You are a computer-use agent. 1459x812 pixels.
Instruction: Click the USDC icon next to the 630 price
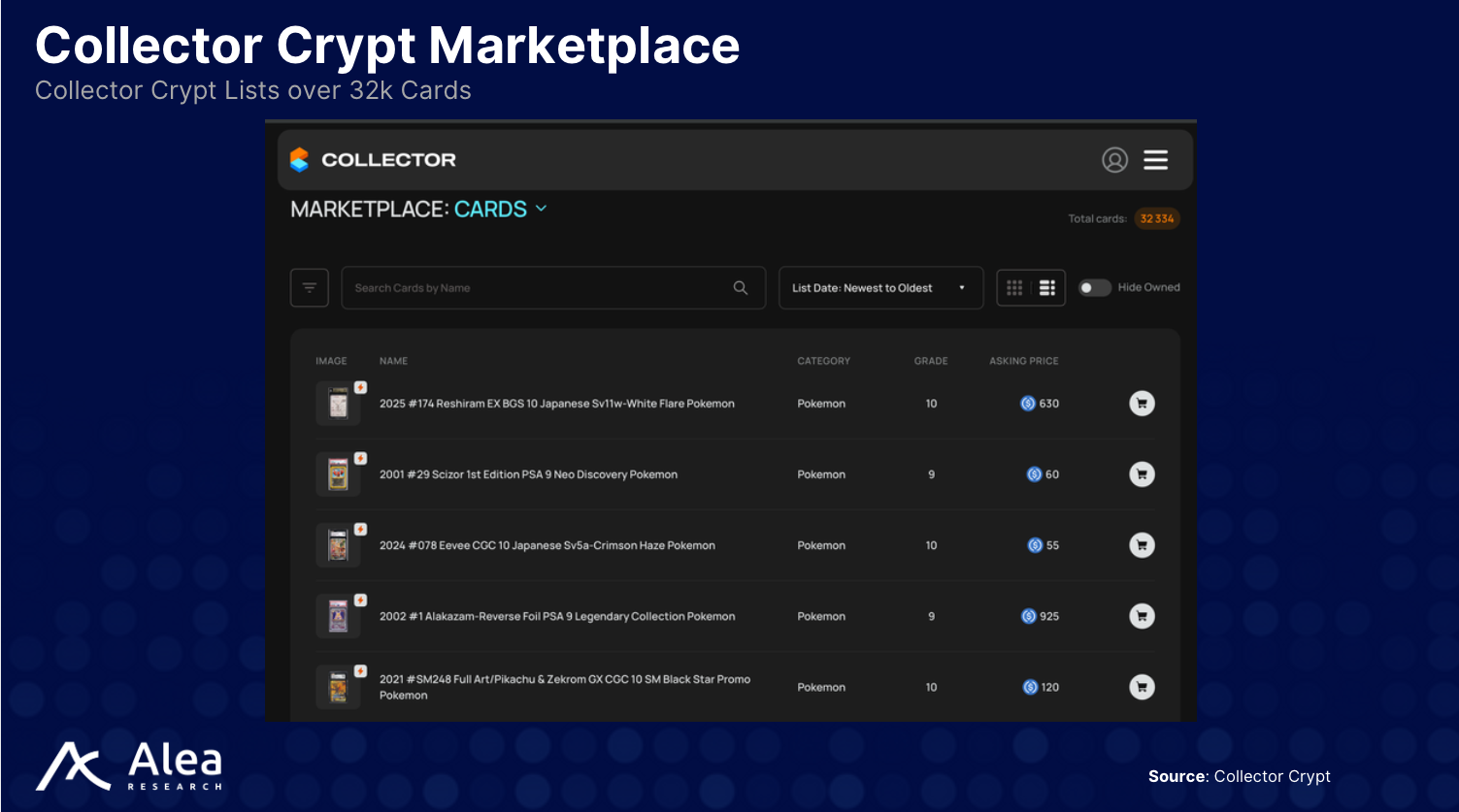pos(1027,404)
